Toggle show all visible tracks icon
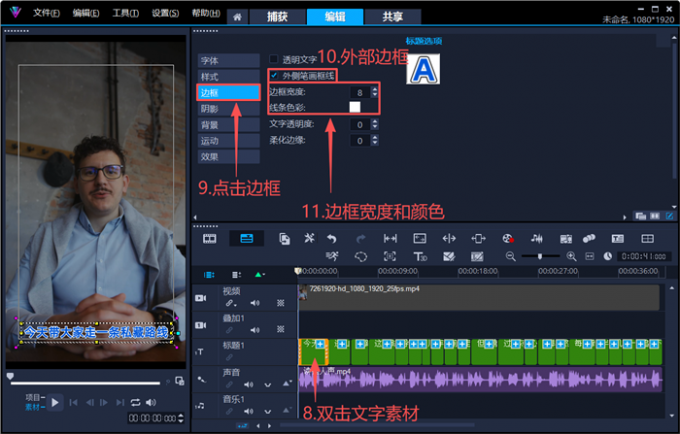 (x=209, y=275)
